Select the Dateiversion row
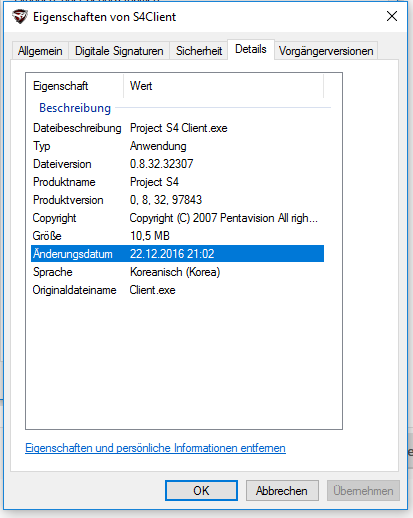Image resolution: width=413 pixels, height=518 pixels. pyautogui.click(x=177, y=164)
